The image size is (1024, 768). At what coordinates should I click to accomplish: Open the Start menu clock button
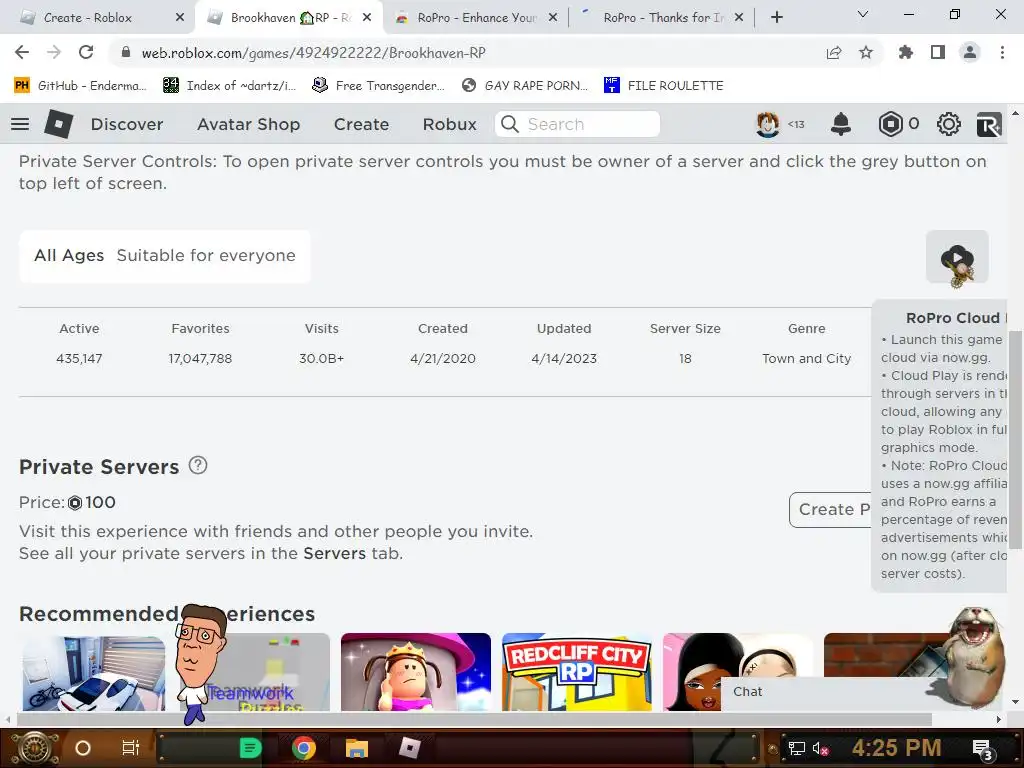pyautogui.click(x=35, y=748)
